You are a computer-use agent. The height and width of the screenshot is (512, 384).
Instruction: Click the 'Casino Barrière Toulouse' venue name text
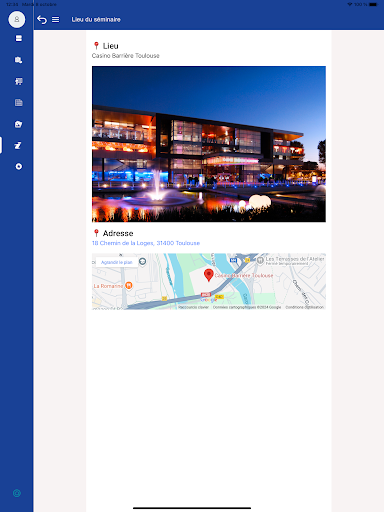pos(126,56)
